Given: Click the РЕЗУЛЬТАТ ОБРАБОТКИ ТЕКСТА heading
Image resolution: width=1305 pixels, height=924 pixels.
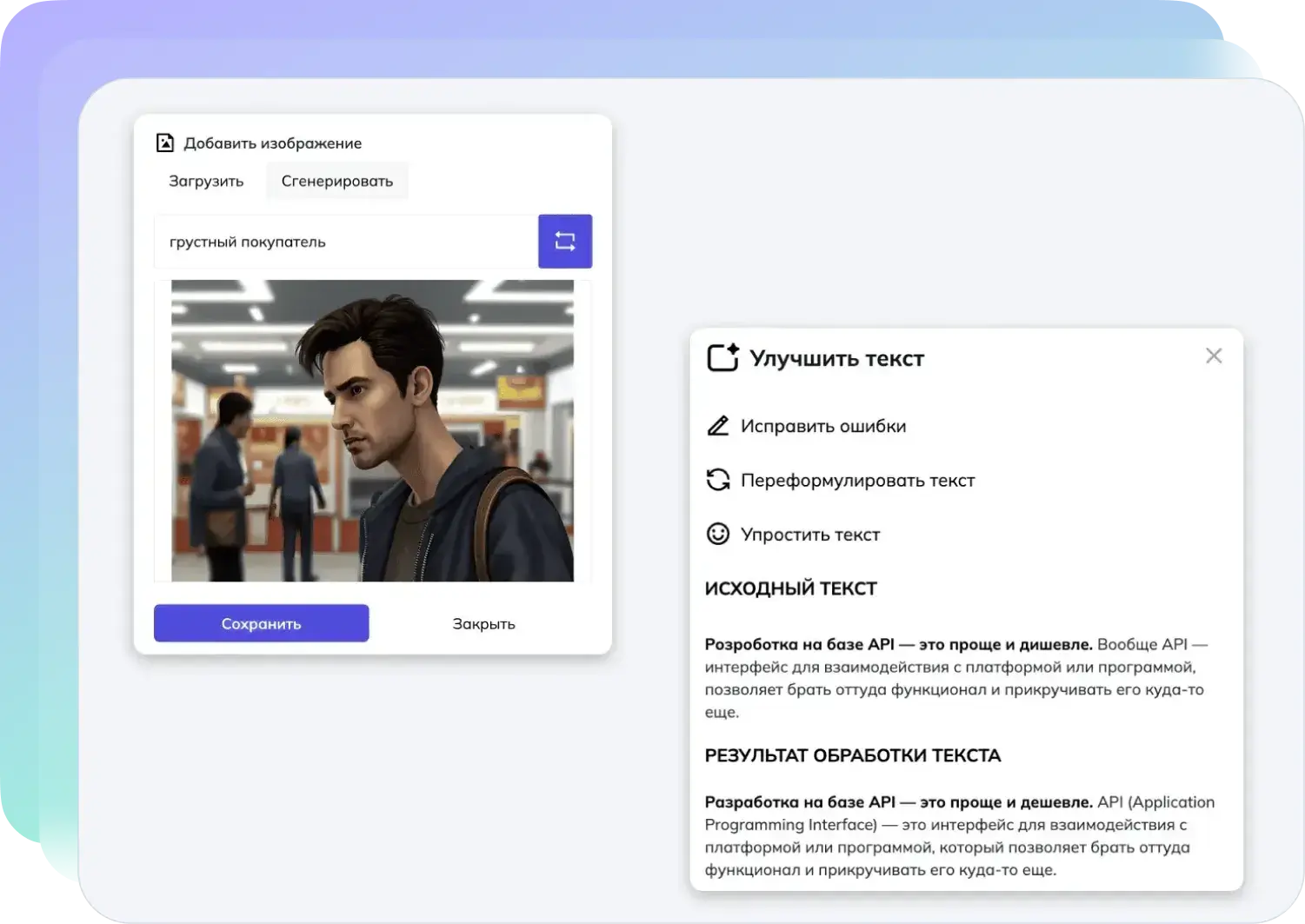Looking at the screenshot, I should (x=852, y=755).
